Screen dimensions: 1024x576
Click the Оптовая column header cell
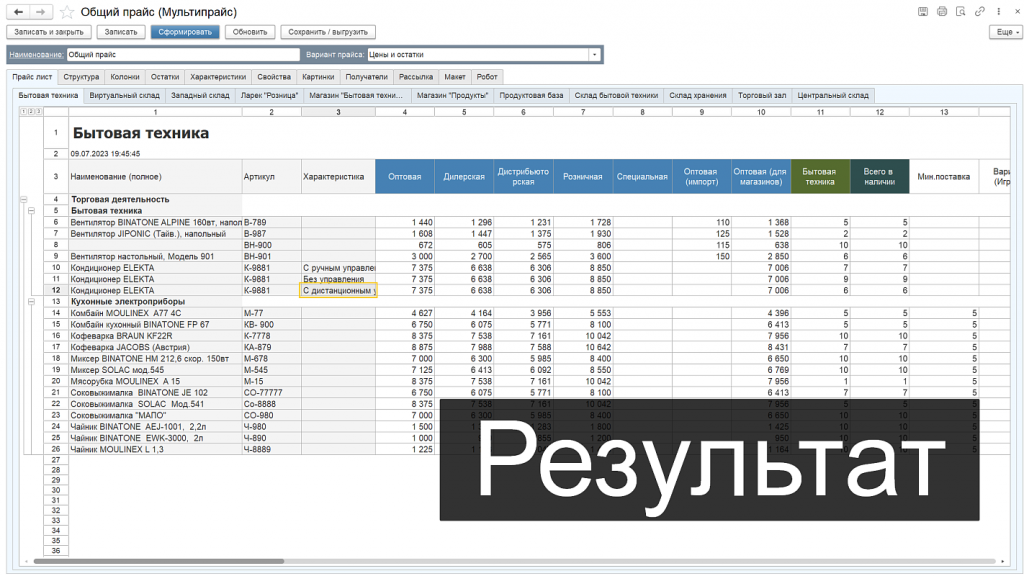(404, 176)
